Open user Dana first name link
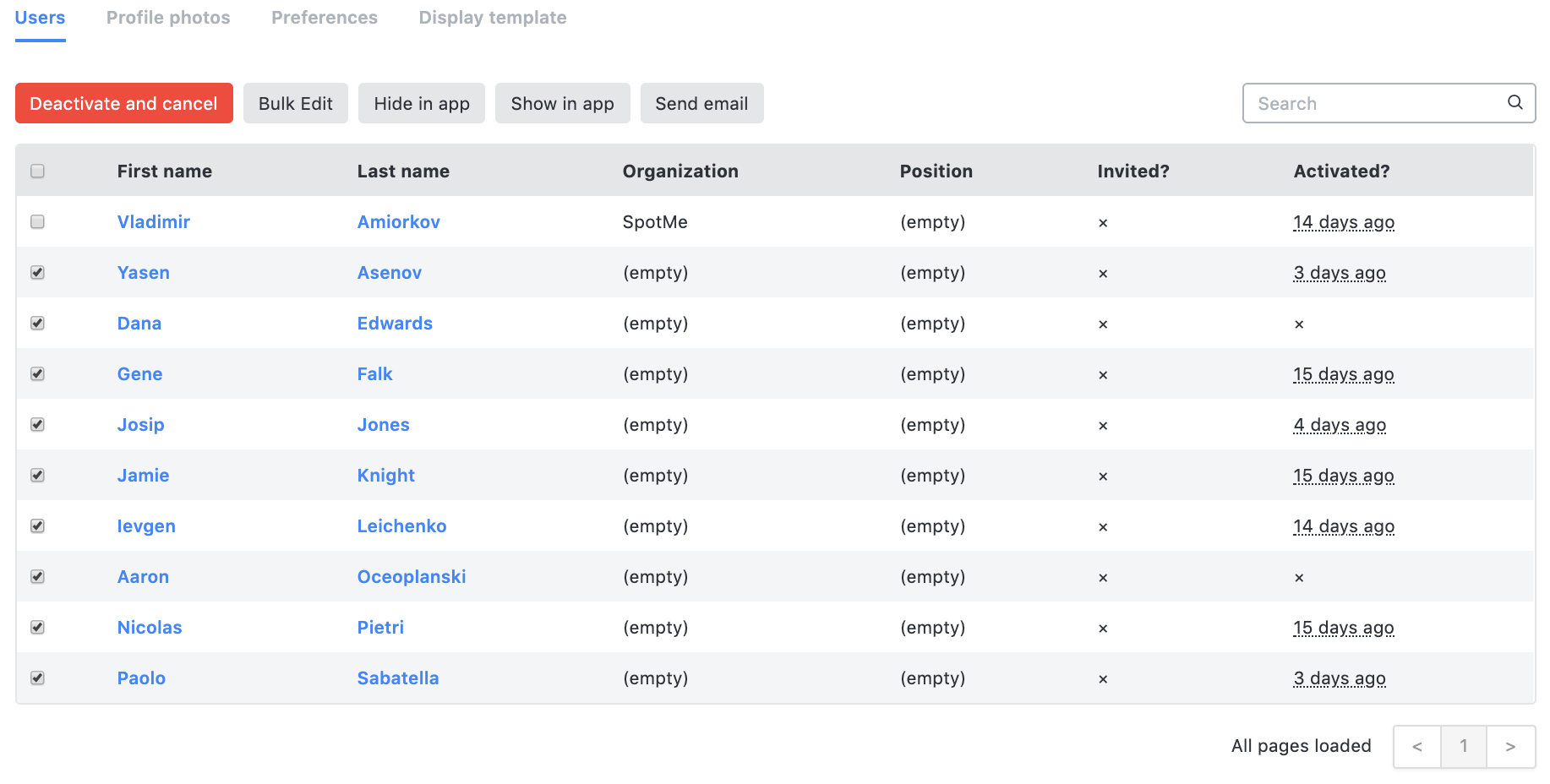The width and height of the screenshot is (1550, 784). pyautogui.click(x=139, y=324)
